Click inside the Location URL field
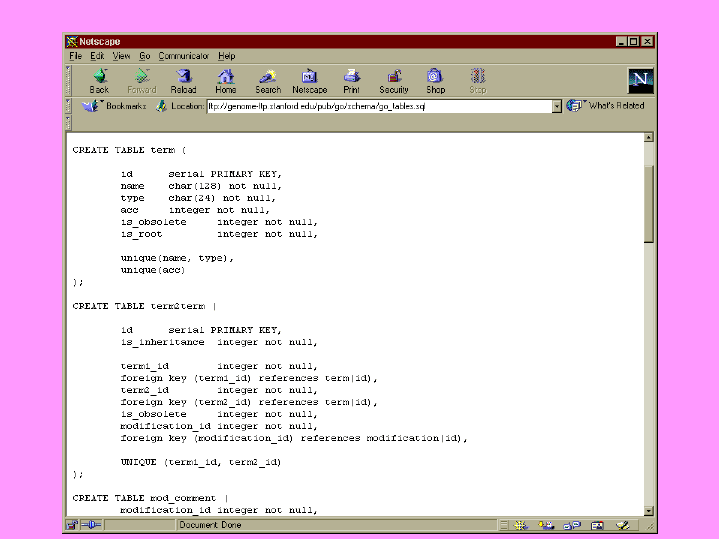 tap(378, 106)
